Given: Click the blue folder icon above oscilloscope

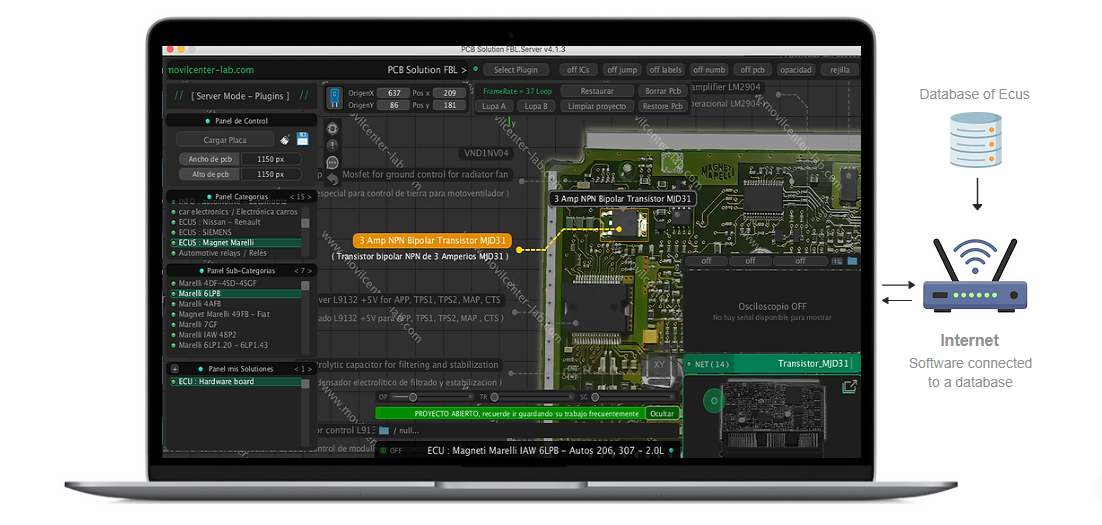Looking at the screenshot, I should (853, 261).
